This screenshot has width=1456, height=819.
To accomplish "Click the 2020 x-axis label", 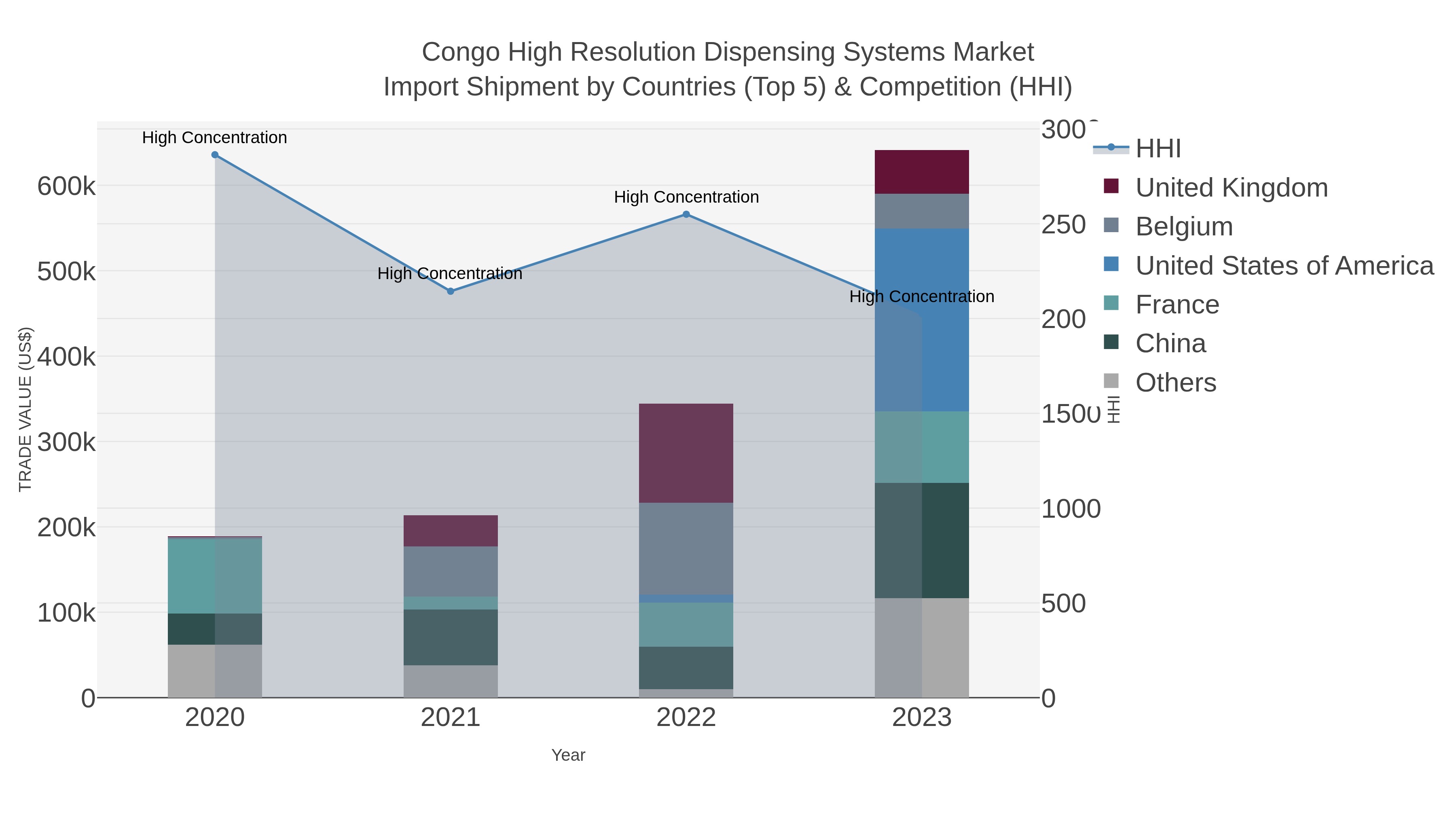I will pos(215,718).
